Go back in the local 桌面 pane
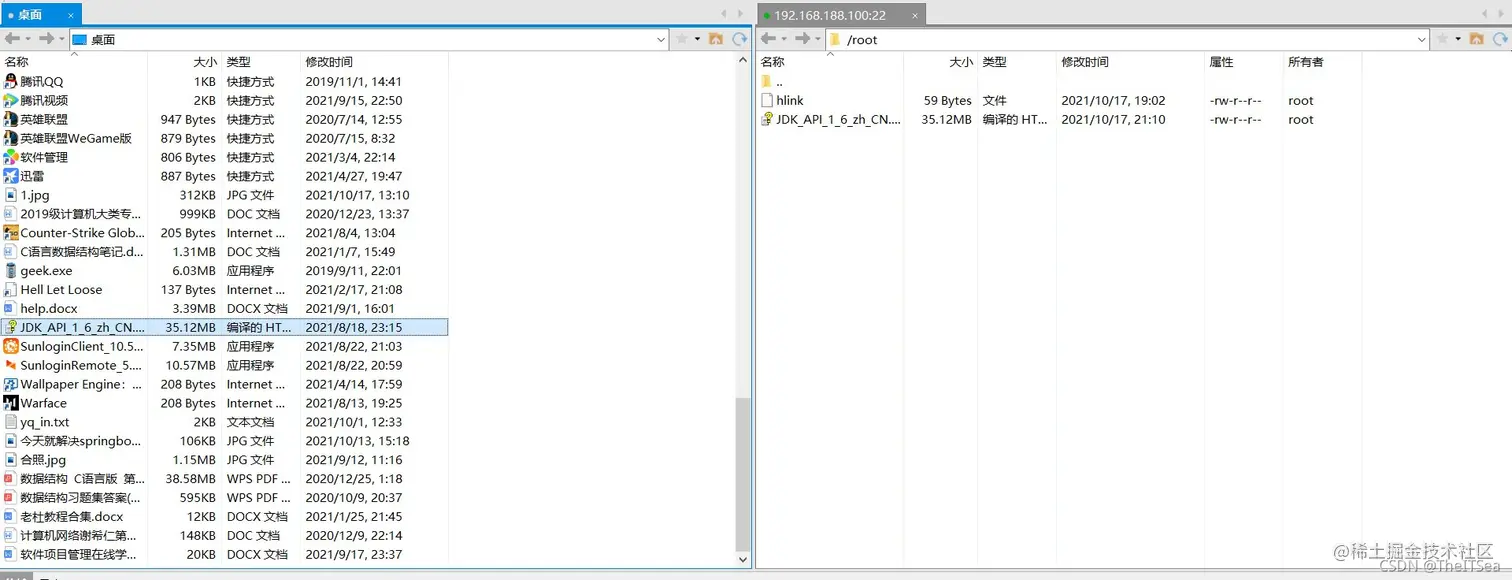Screen dimensions: 1512x580 [12, 39]
